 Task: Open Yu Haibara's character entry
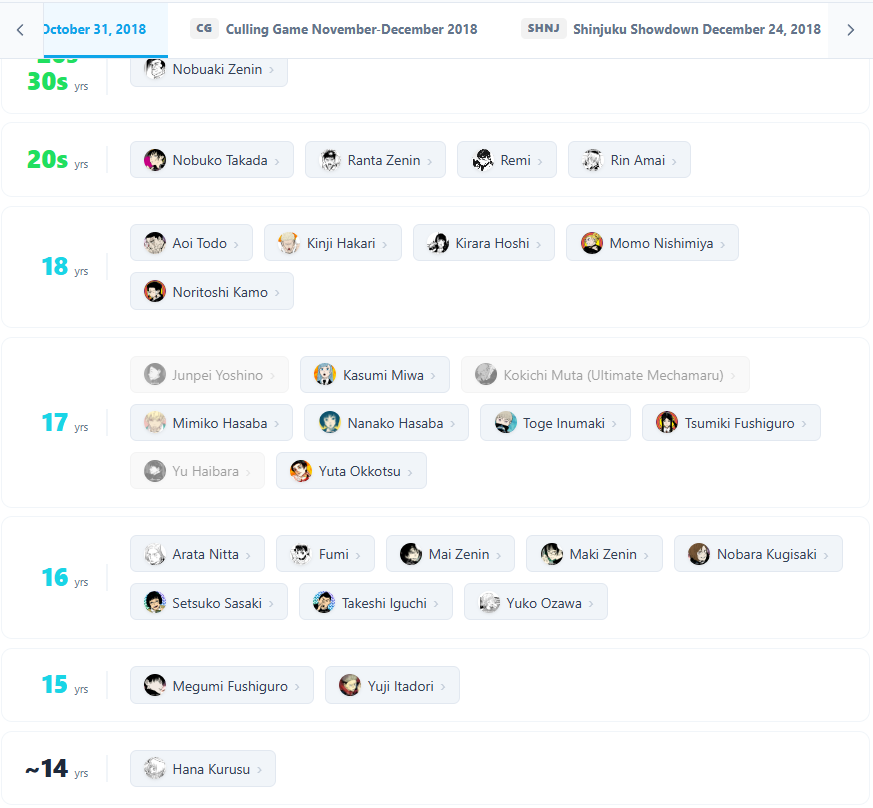click(x=198, y=471)
